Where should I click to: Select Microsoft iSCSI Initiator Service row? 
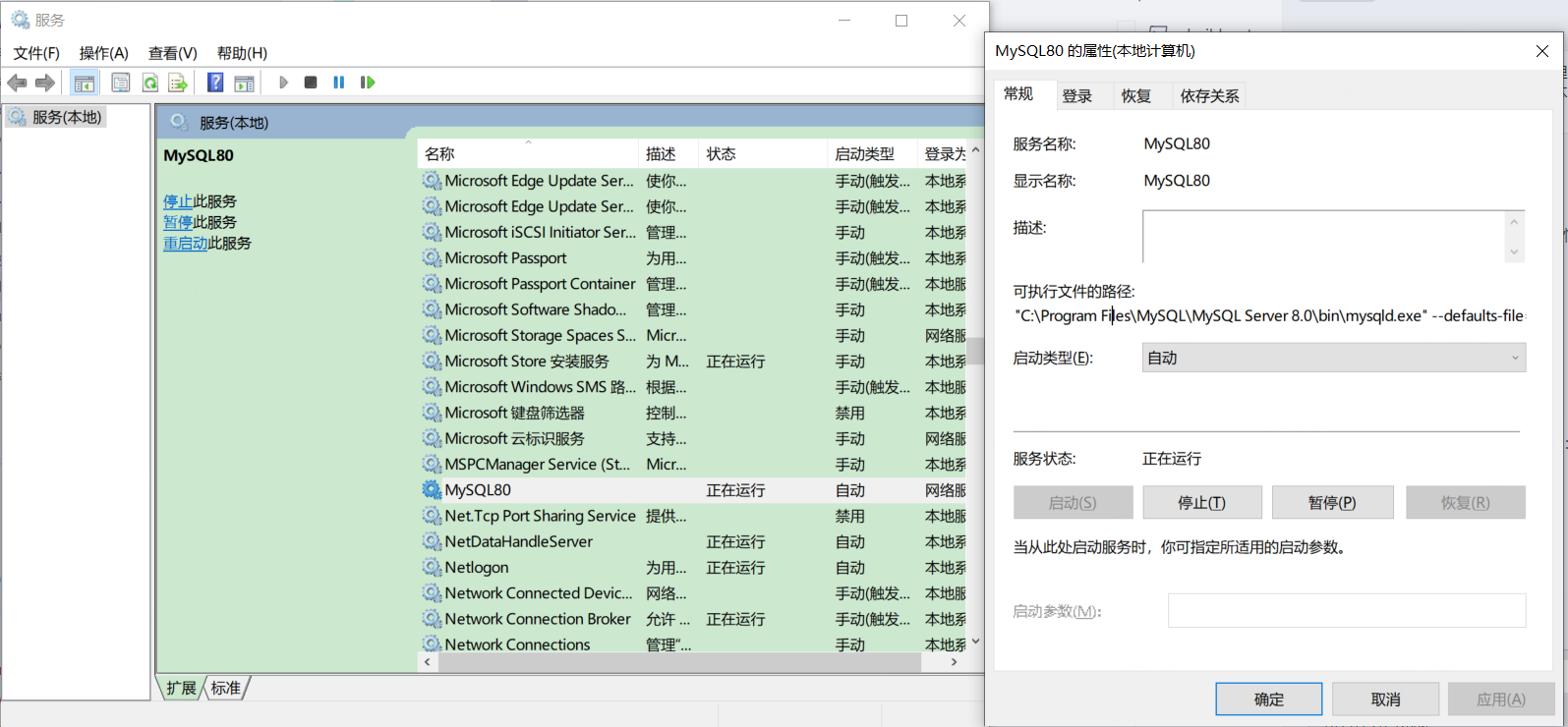(693, 232)
